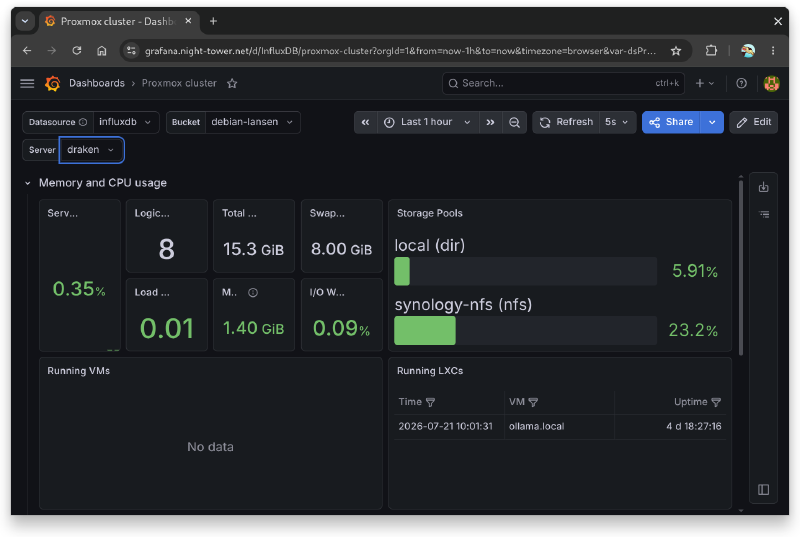Click the Edit dashboard button
Viewport: 800px width, 537px height.
[754, 122]
